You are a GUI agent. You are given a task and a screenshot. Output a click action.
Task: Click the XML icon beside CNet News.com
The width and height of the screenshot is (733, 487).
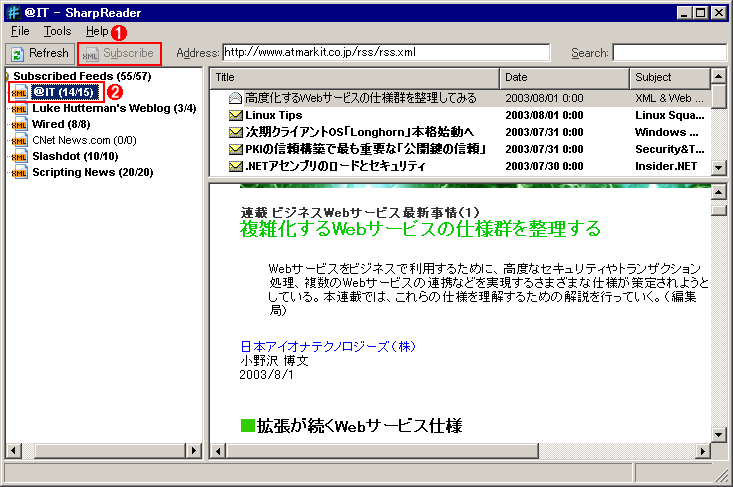[x=19, y=141]
